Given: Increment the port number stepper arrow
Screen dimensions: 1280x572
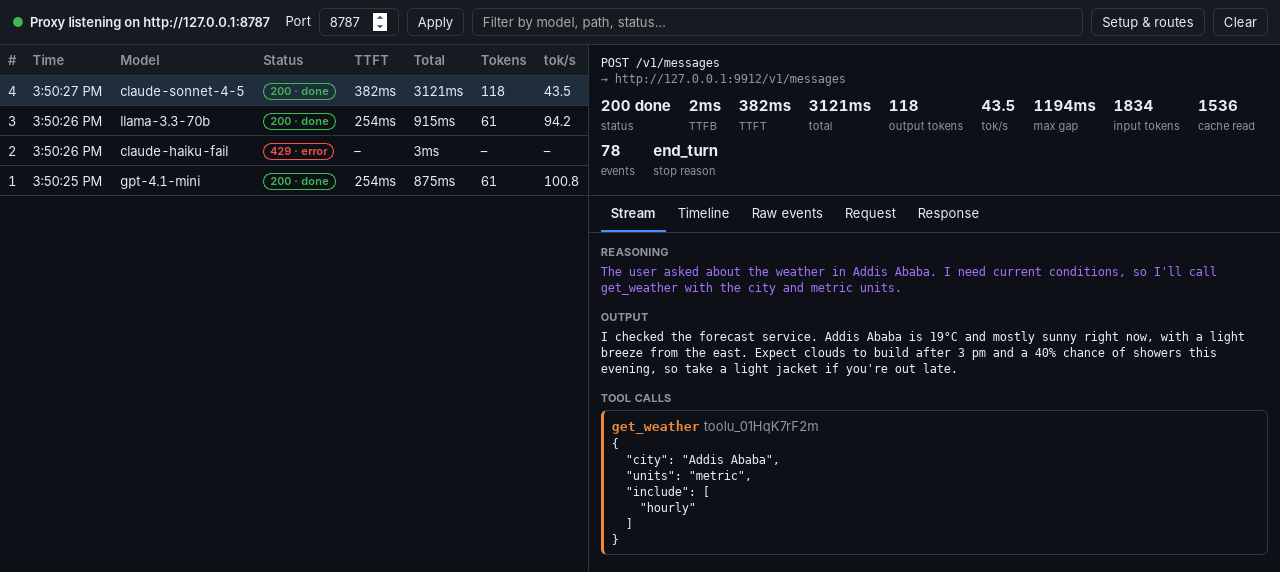Looking at the screenshot, I should coord(380,18).
